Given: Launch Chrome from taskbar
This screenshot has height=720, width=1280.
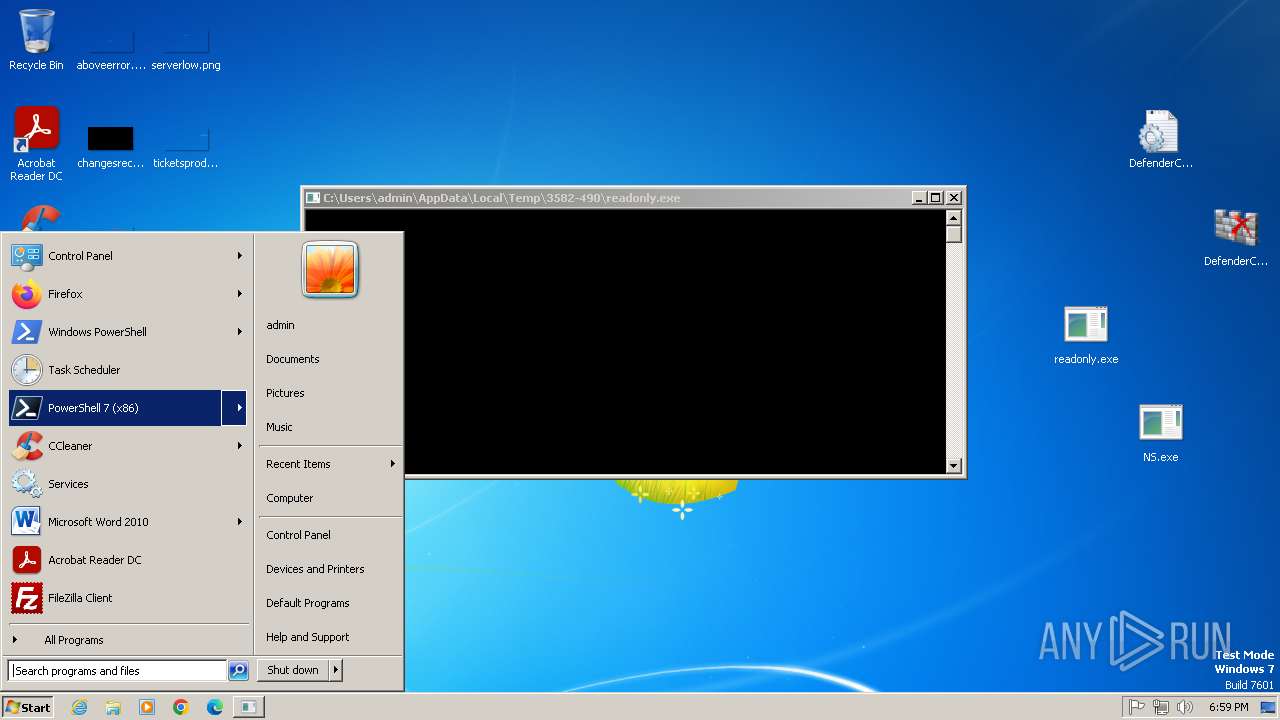Looking at the screenshot, I should (181, 707).
